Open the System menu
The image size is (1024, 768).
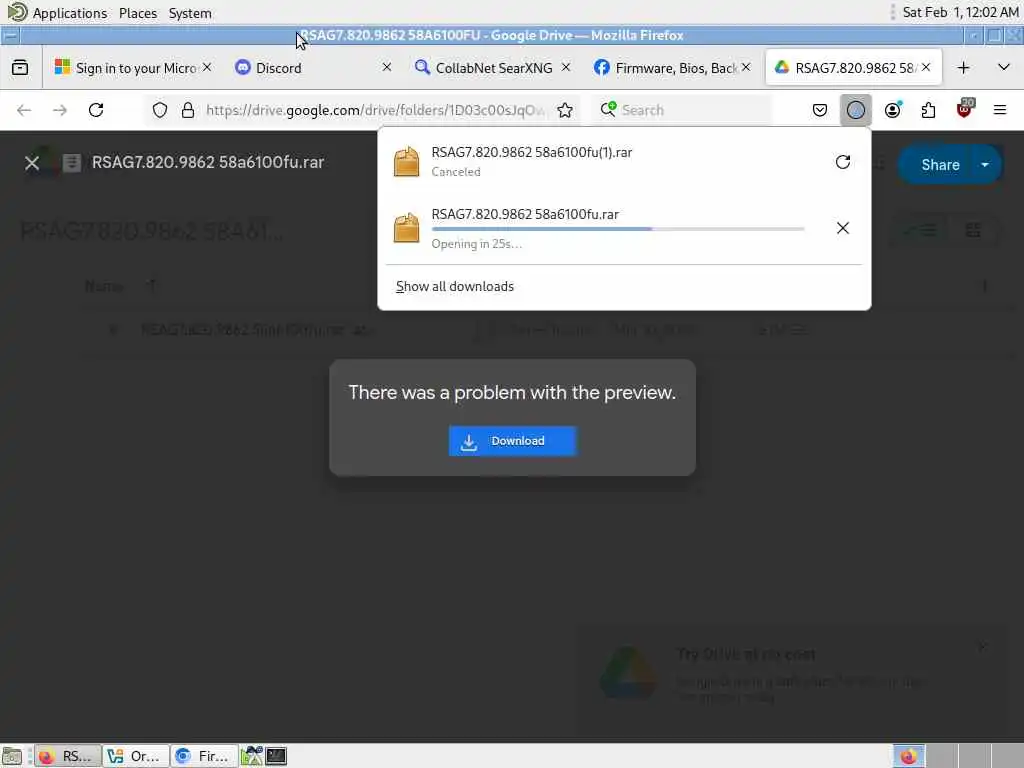point(190,13)
